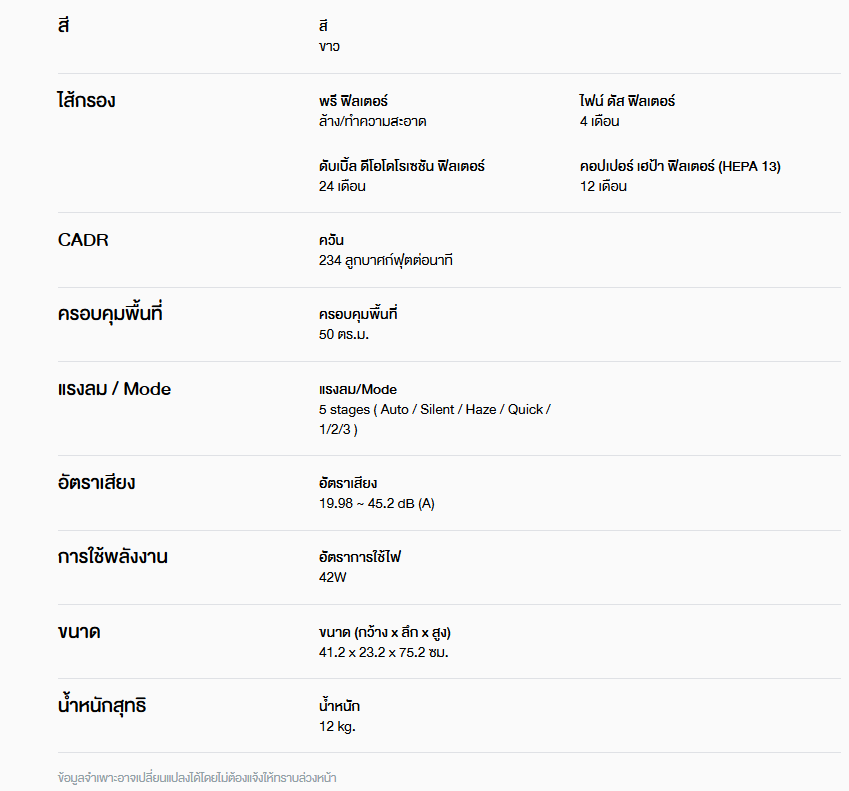Click the พรี ฟิลเตอร์ filter label
Image resolution: width=849 pixels, height=791 pixels.
[353, 101]
